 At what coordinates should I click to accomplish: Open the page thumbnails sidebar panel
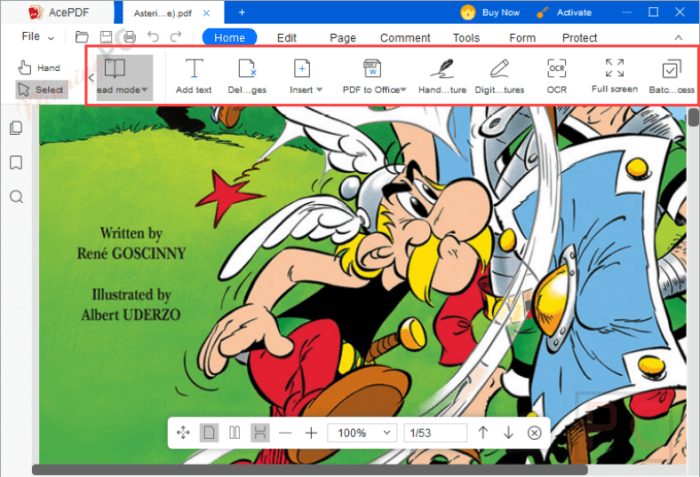[16, 128]
